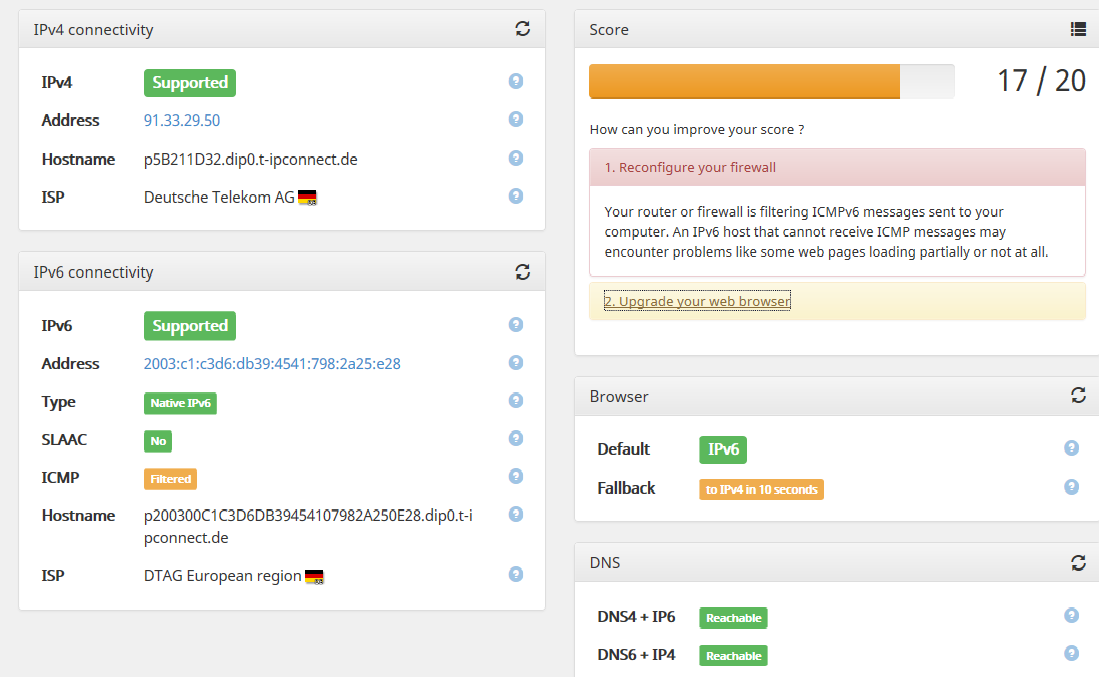
Task: Refresh the IPv6 connectivity panel
Action: (522, 271)
